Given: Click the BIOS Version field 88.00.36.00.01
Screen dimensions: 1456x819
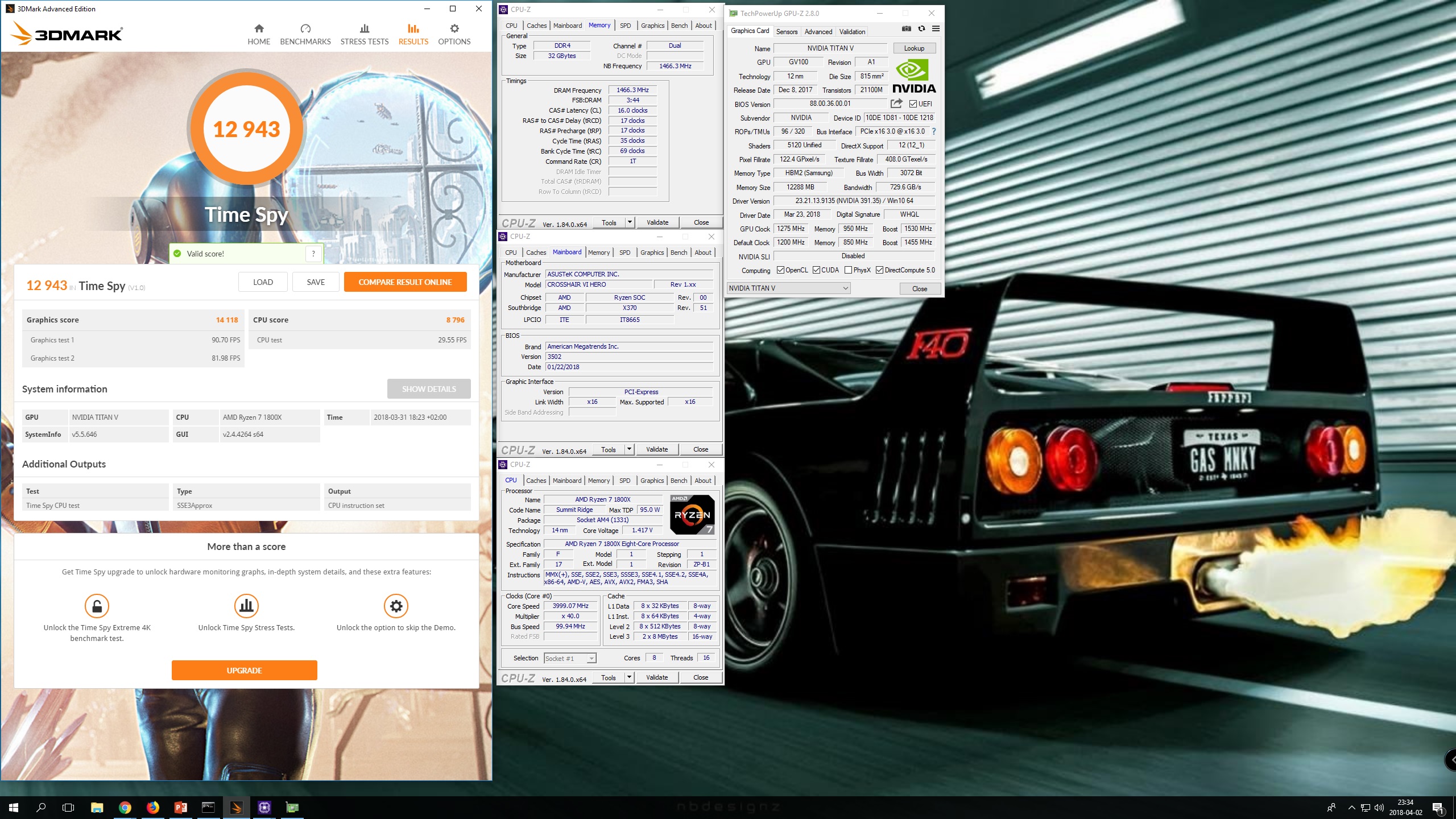Looking at the screenshot, I should (x=830, y=104).
